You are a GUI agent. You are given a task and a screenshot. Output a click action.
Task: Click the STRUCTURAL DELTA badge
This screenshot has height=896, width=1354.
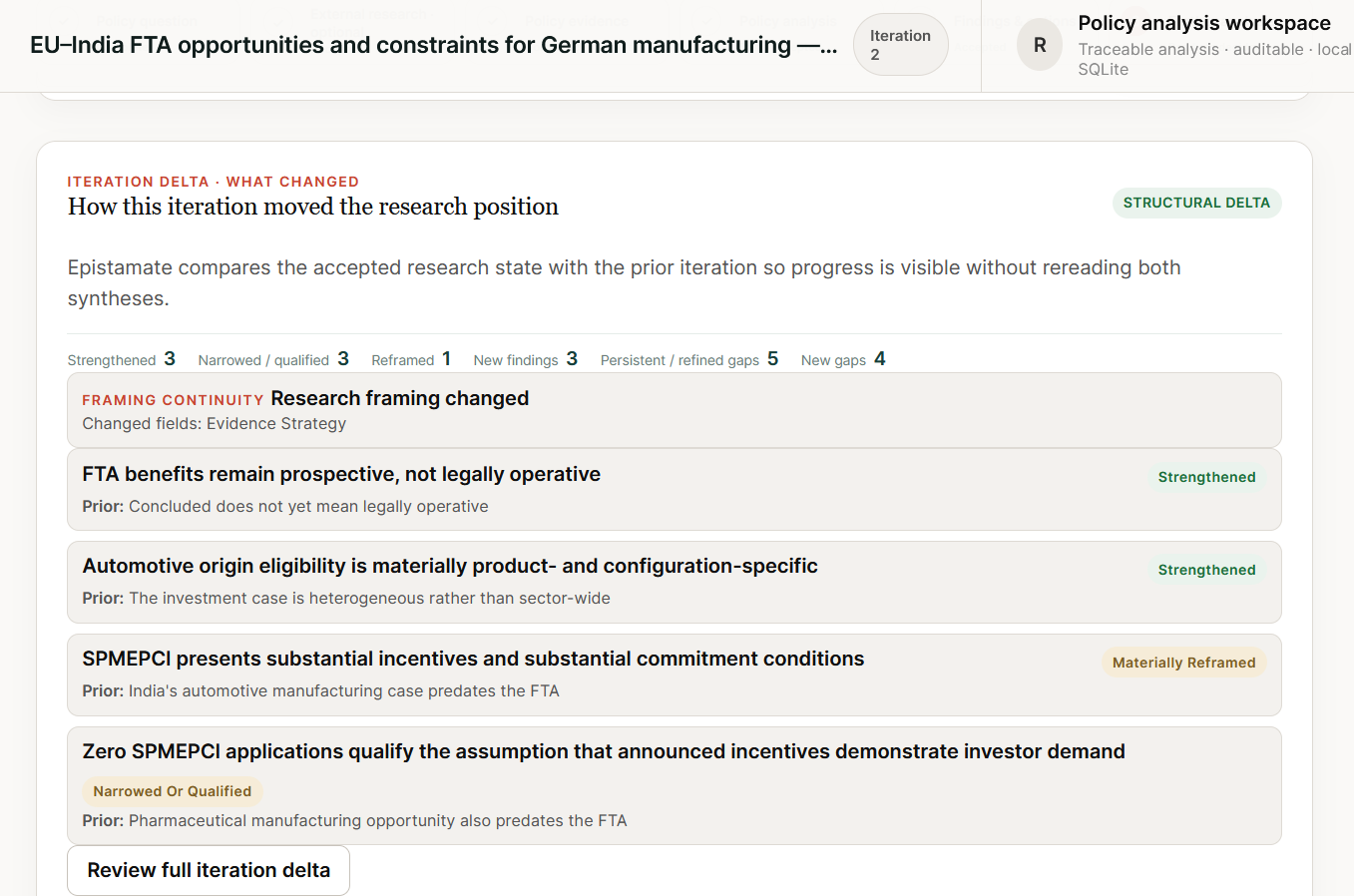point(1196,203)
